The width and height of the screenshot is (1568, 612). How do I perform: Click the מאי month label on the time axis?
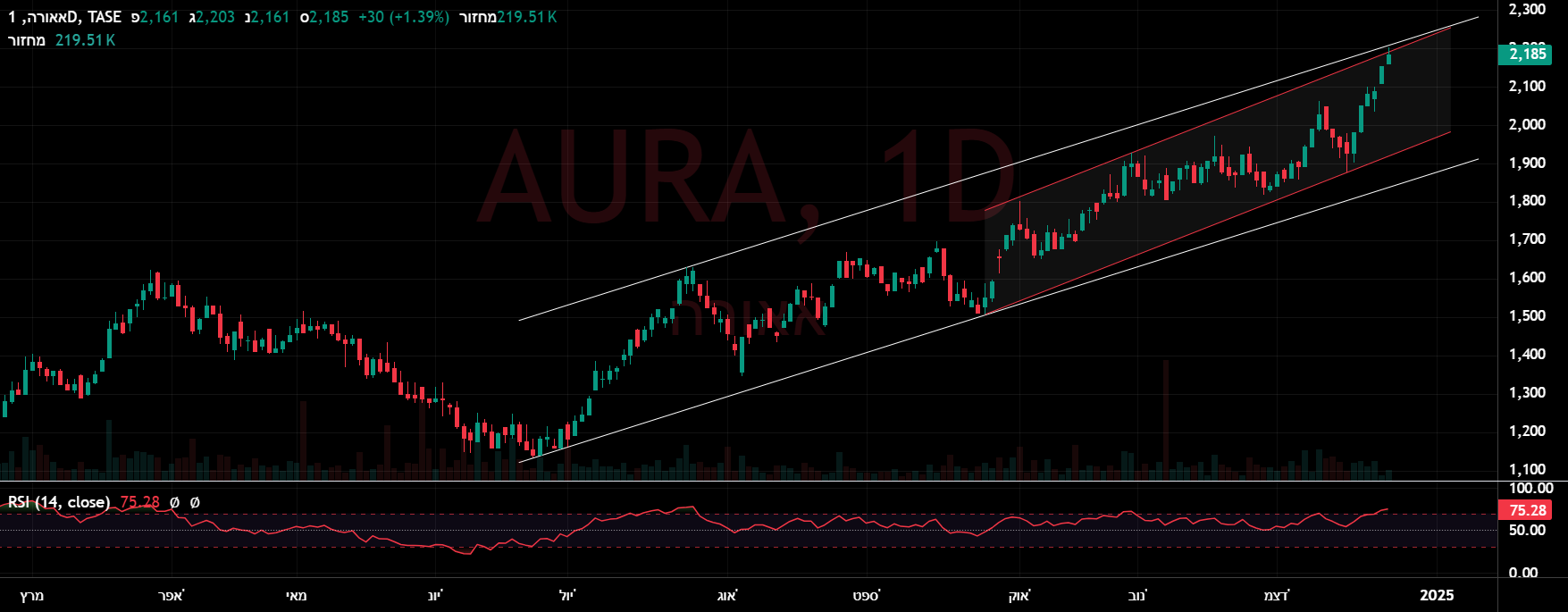[x=296, y=595]
